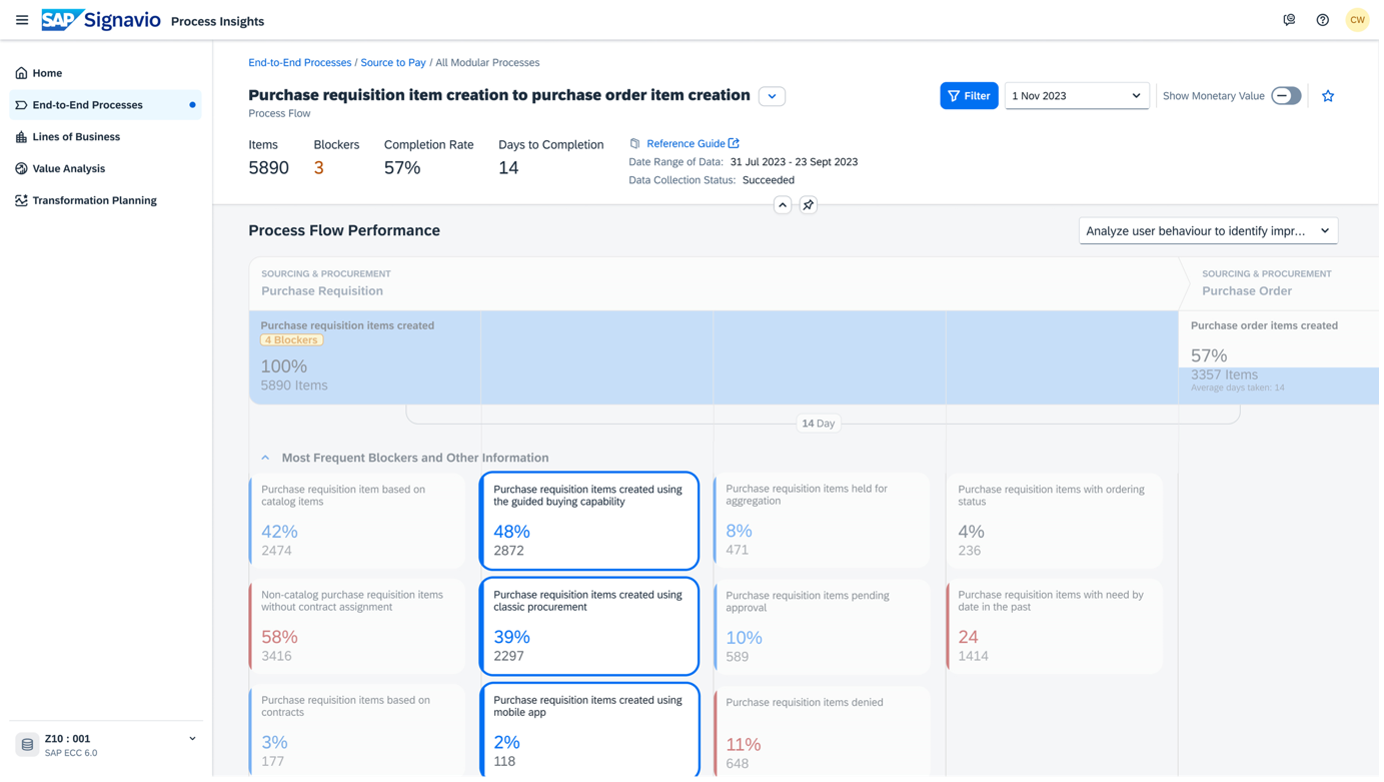Click the CW user avatar
This screenshot has height=782, width=1384.
[1357, 20]
